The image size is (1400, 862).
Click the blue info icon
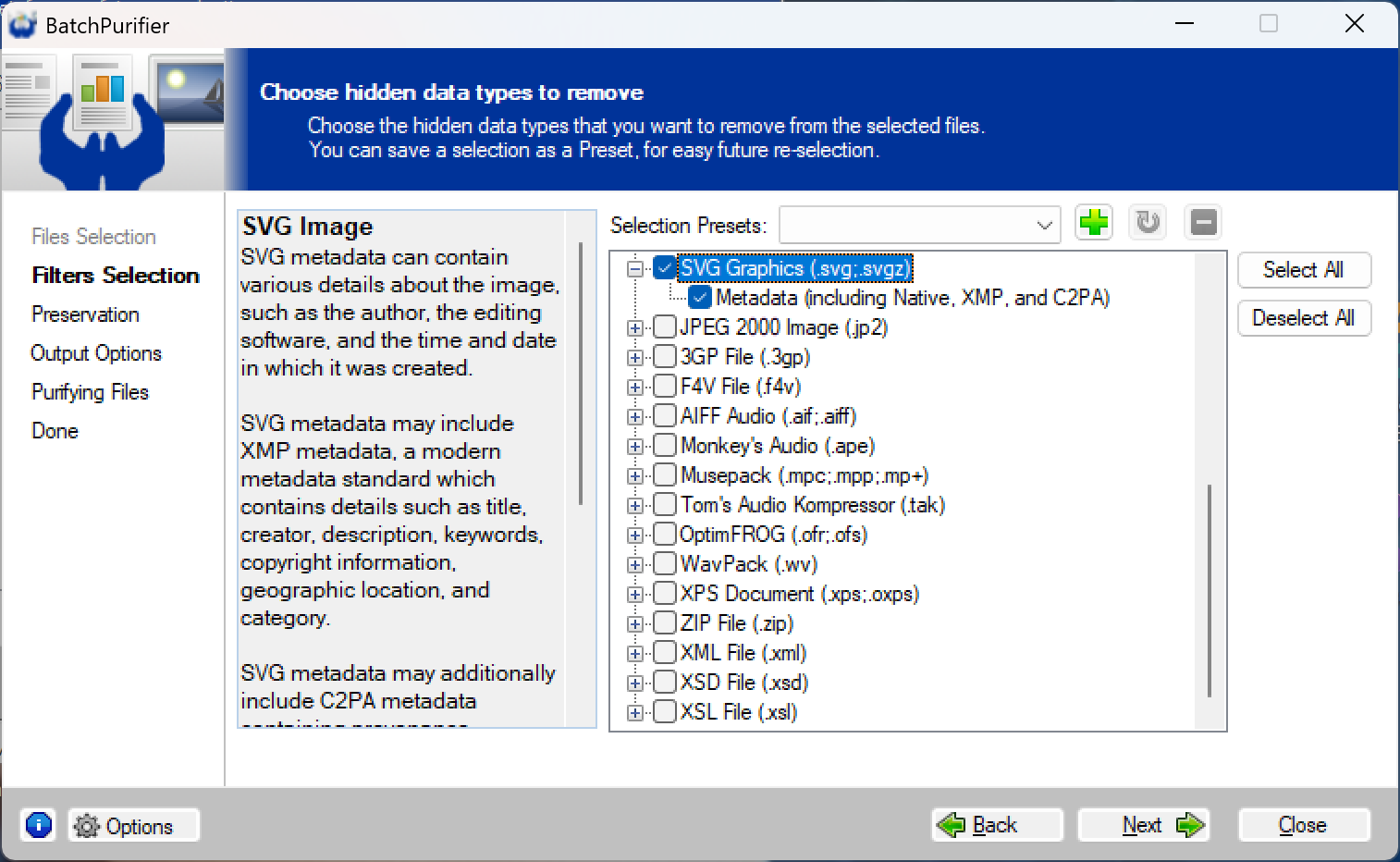39,824
